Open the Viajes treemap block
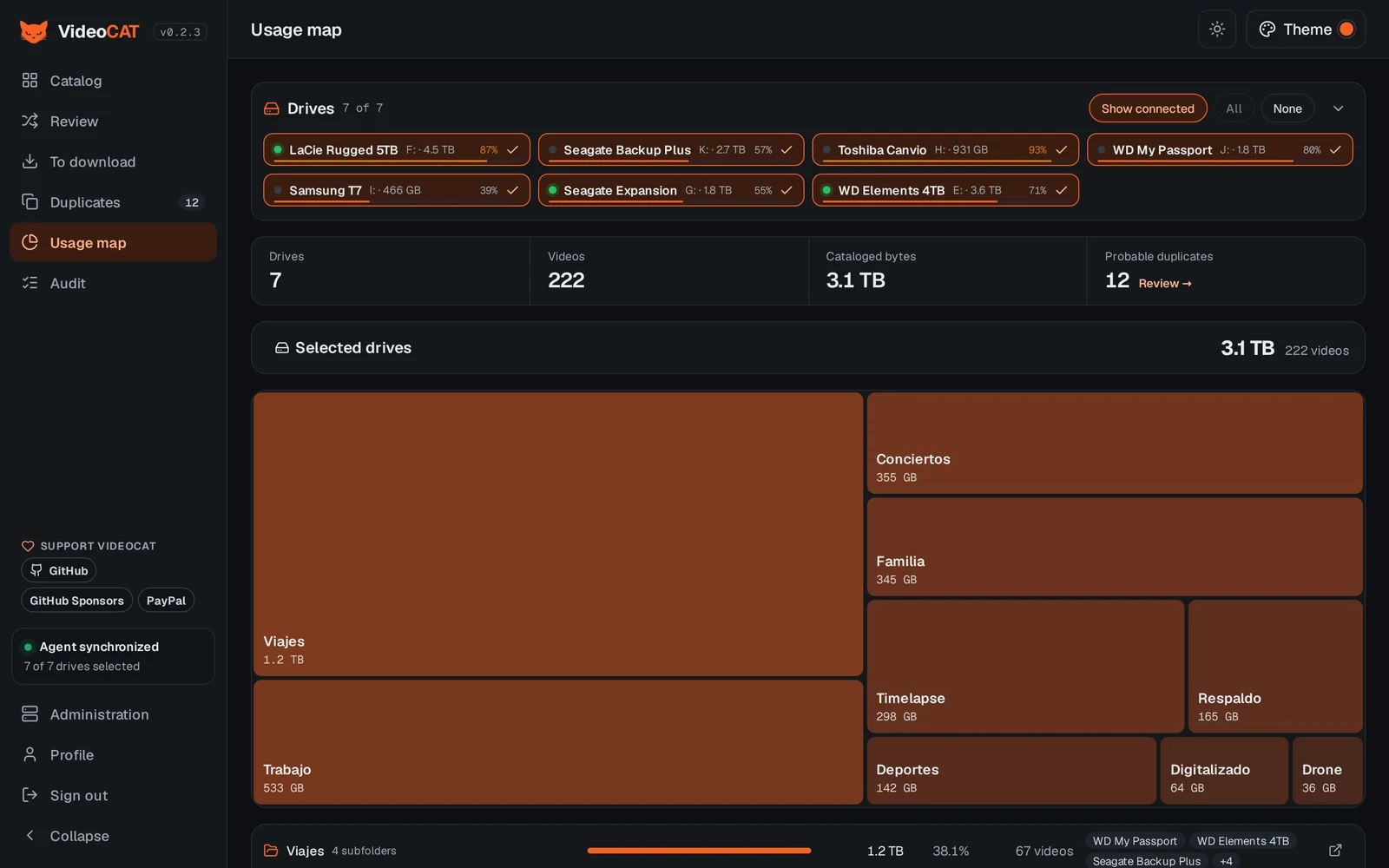Viewport: 1389px width, 868px height. 558,534
